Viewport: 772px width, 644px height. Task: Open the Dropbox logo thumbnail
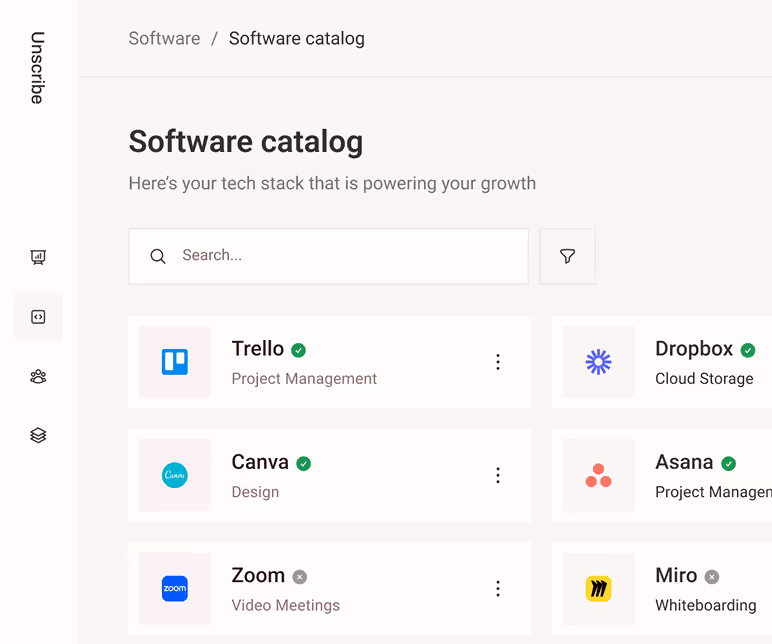[599, 362]
